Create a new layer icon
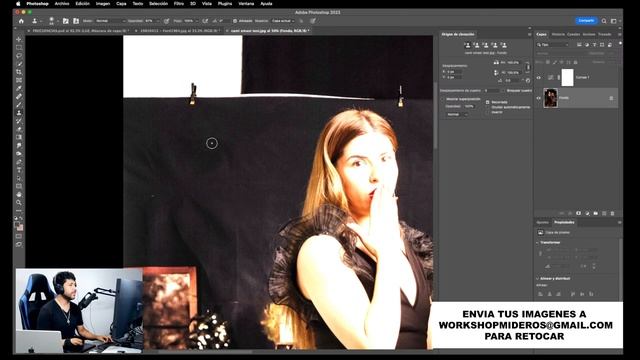 pyautogui.click(x=604, y=213)
